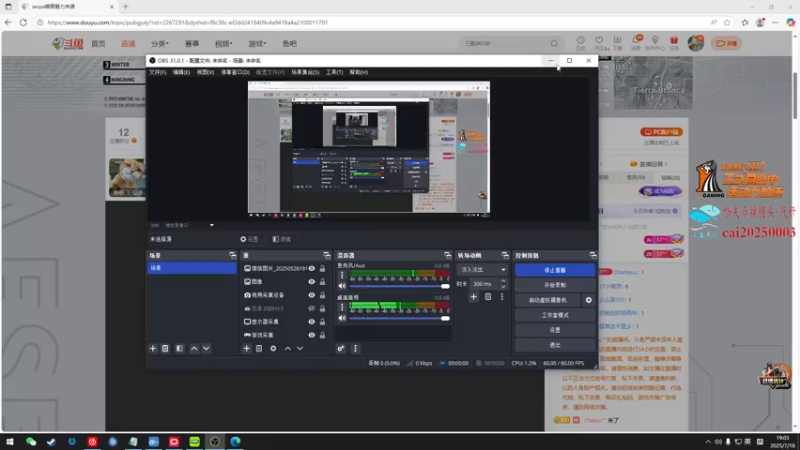Unlock the 视频采集设备 source
The height and width of the screenshot is (450, 800).
(x=322, y=295)
